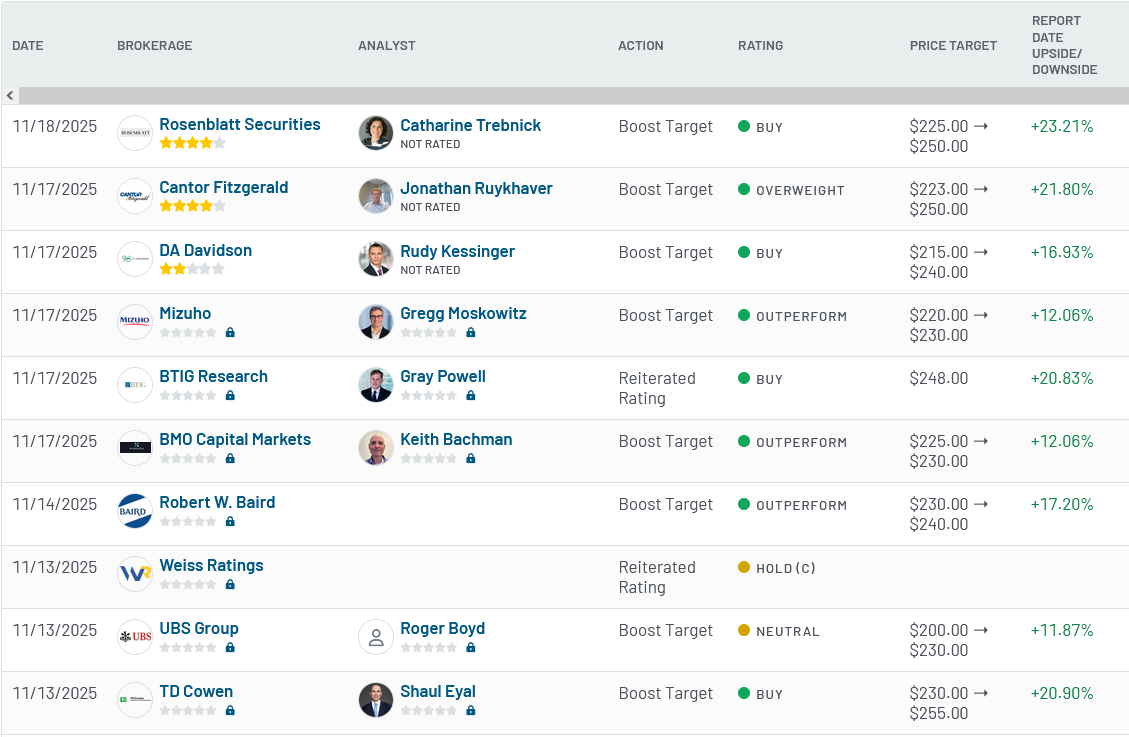The height and width of the screenshot is (737, 1129).
Task: Click Roger Boyd's placeholder avatar icon
Action: [x=376, y=637]
